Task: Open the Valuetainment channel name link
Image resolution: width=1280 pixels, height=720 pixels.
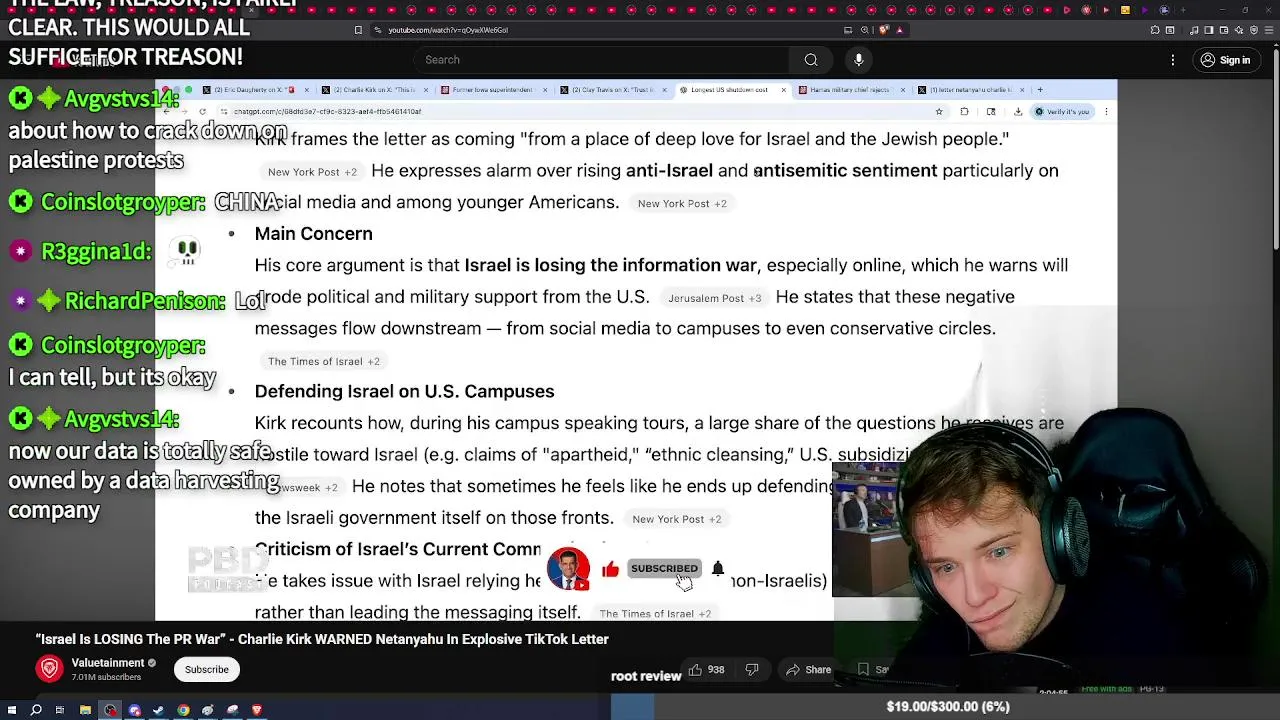Action: [108, 663]
